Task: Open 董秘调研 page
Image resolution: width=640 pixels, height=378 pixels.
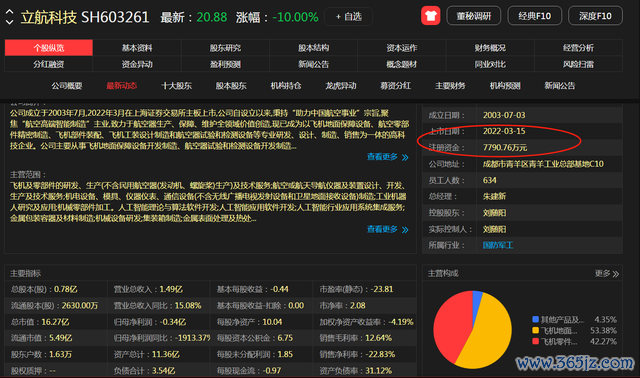Action: click(x=473, y=16)
